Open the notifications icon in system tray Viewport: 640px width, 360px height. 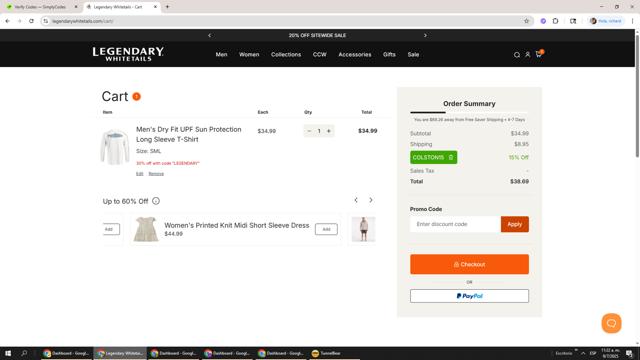629,353
